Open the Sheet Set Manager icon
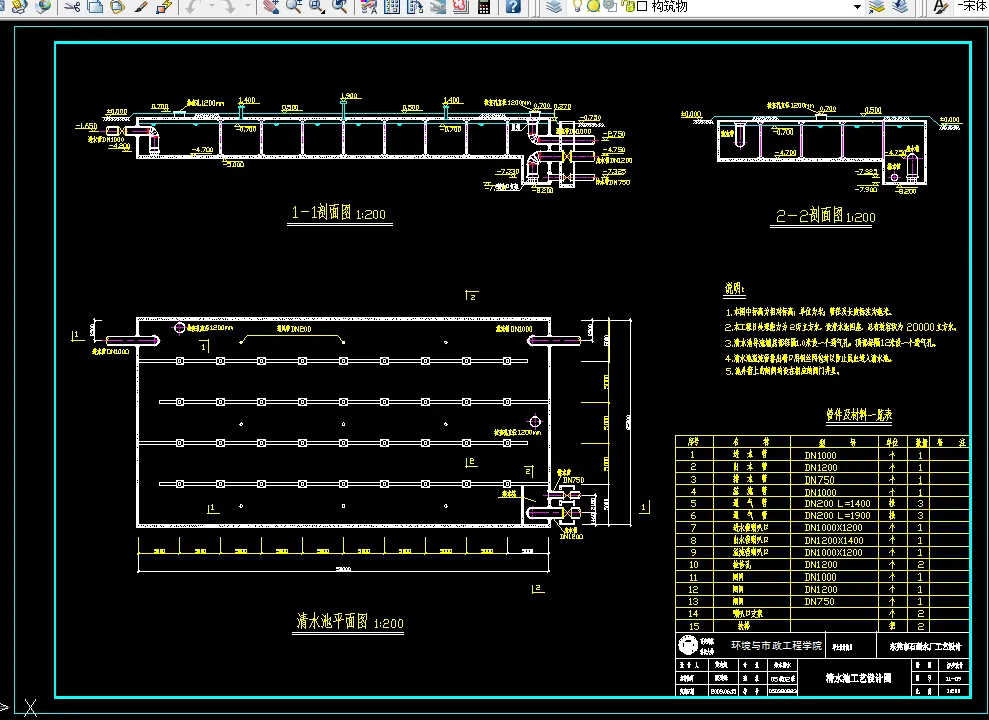This screenshot has width=989, height=720. [437, 6]
